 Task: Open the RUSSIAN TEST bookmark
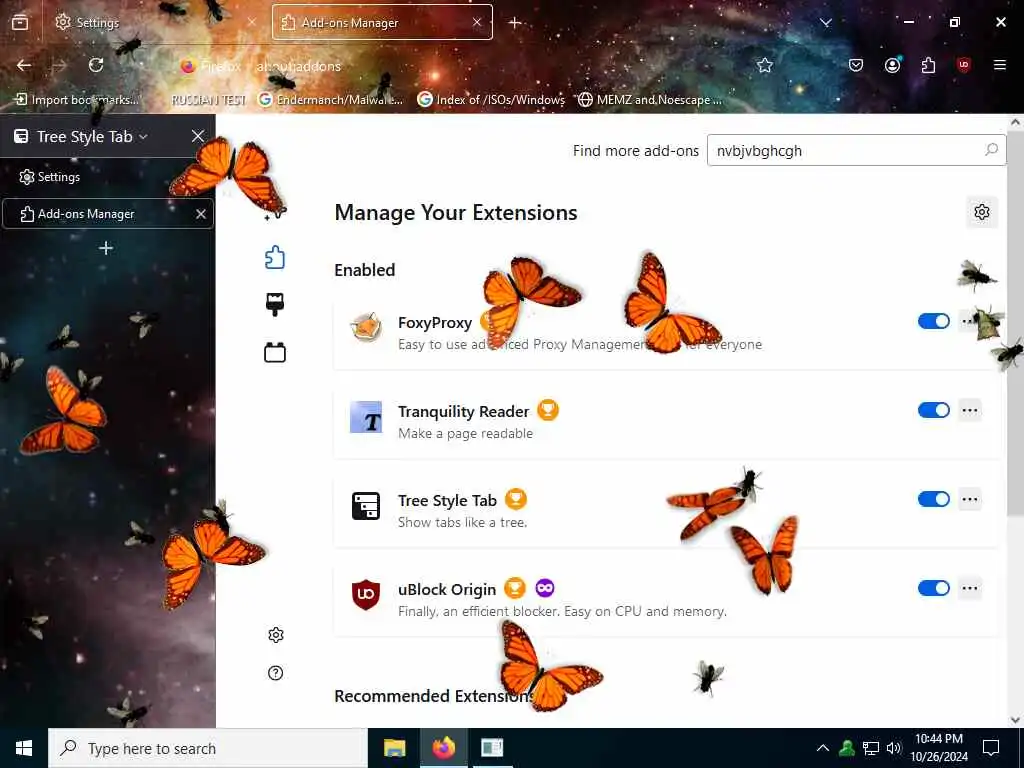[208, 99]
